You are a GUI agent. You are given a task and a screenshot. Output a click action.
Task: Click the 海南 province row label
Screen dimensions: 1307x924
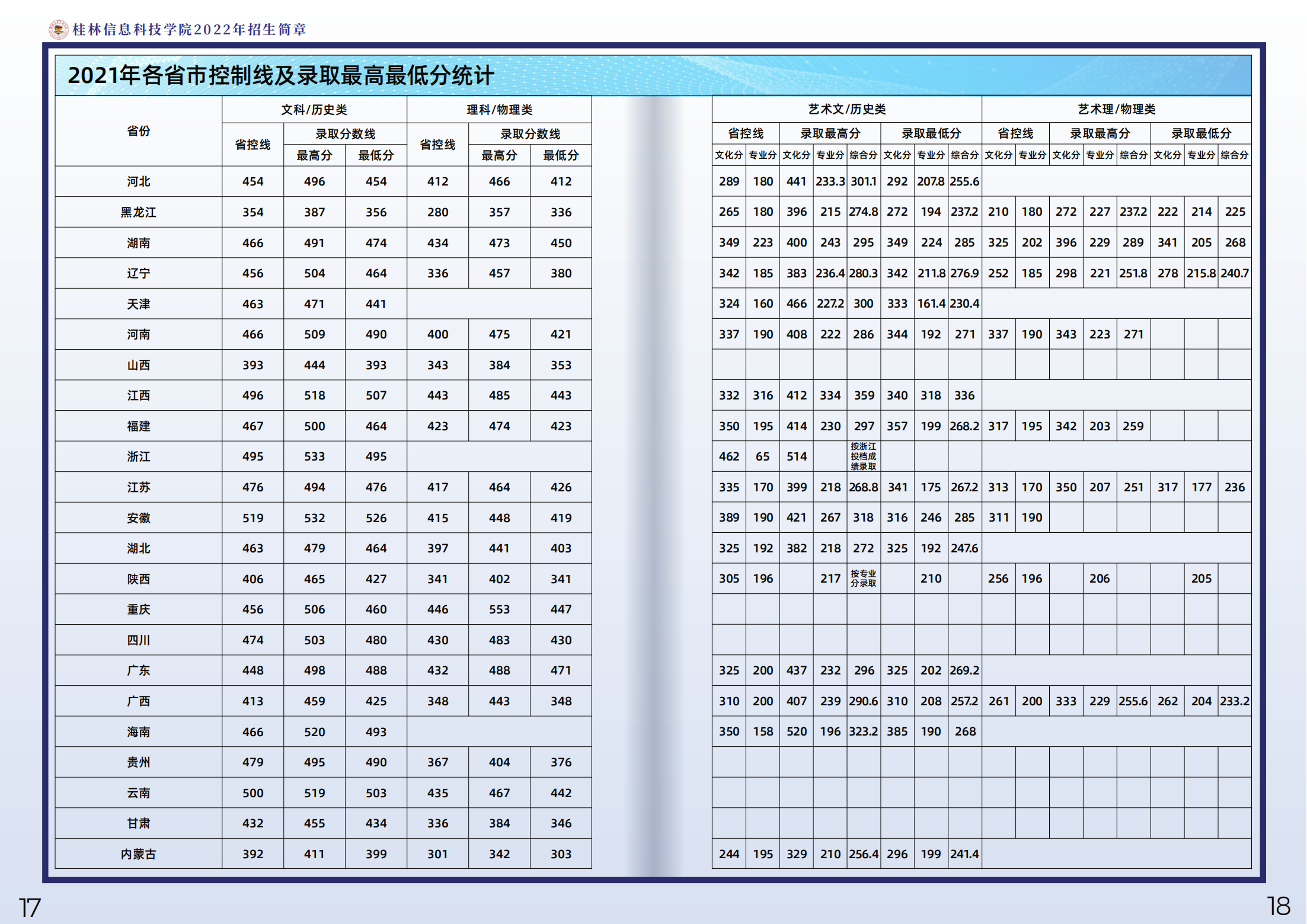(x=138, y=732)
